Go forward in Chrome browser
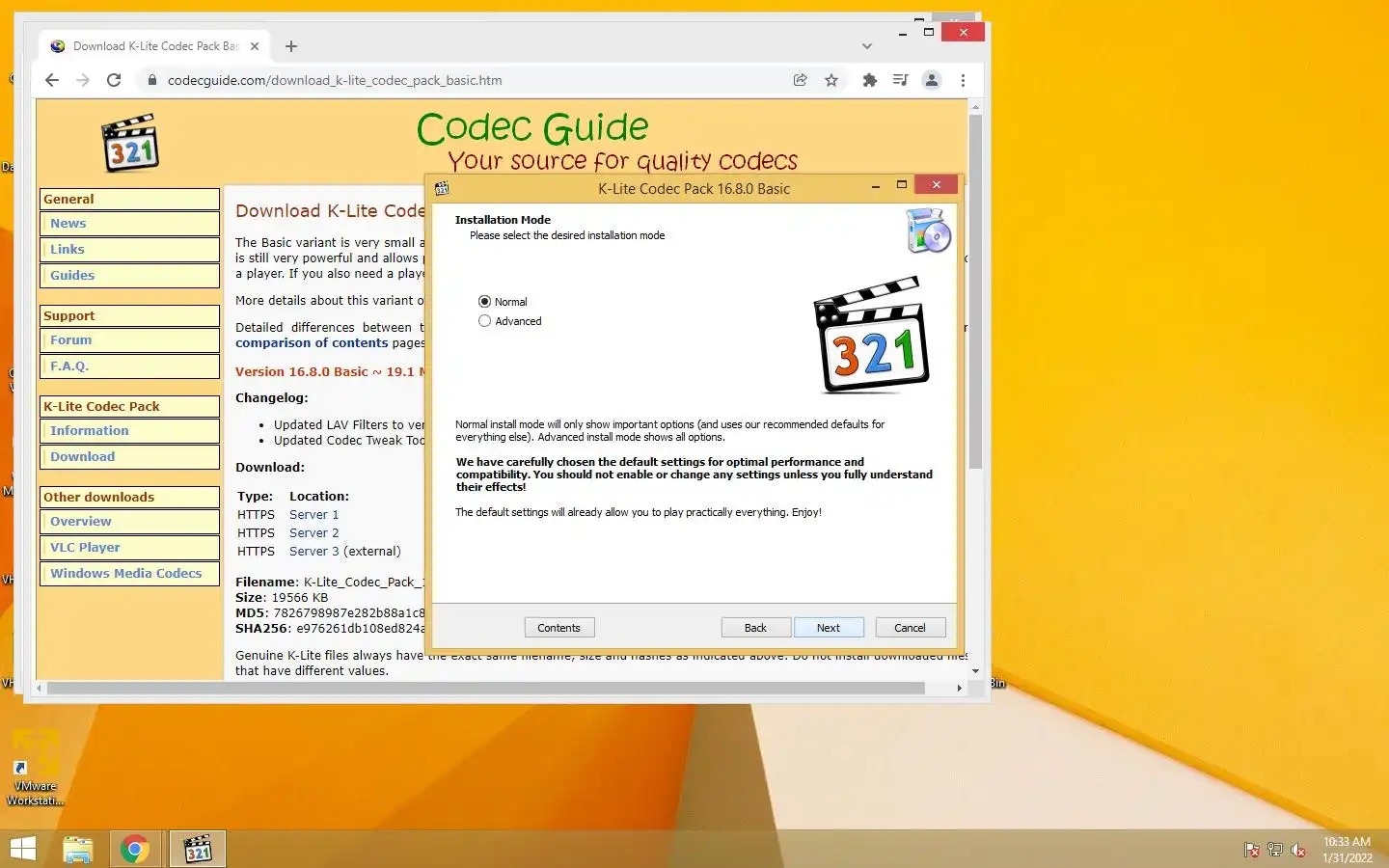 [83, 80]
